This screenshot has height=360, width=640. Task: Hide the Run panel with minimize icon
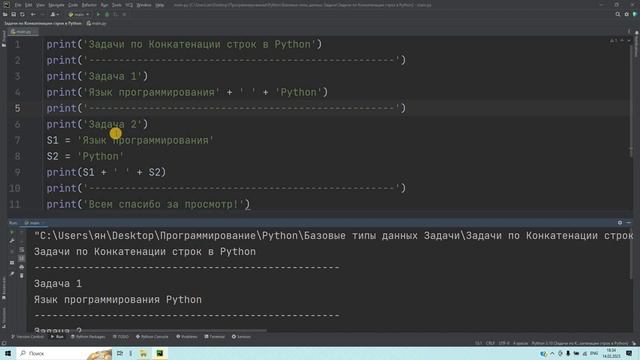tap(629, 223)
